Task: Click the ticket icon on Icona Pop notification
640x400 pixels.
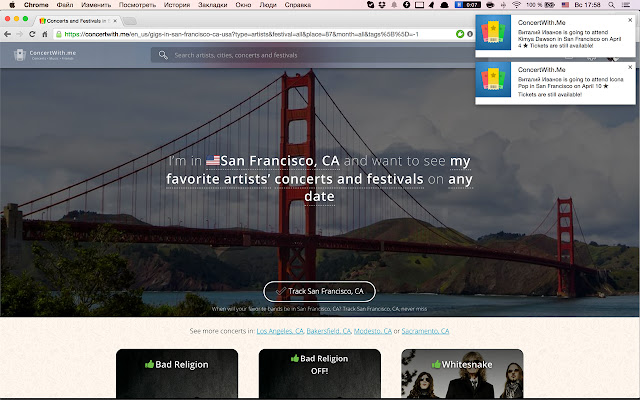Action: pyautogui.click(x=493, y=80)
